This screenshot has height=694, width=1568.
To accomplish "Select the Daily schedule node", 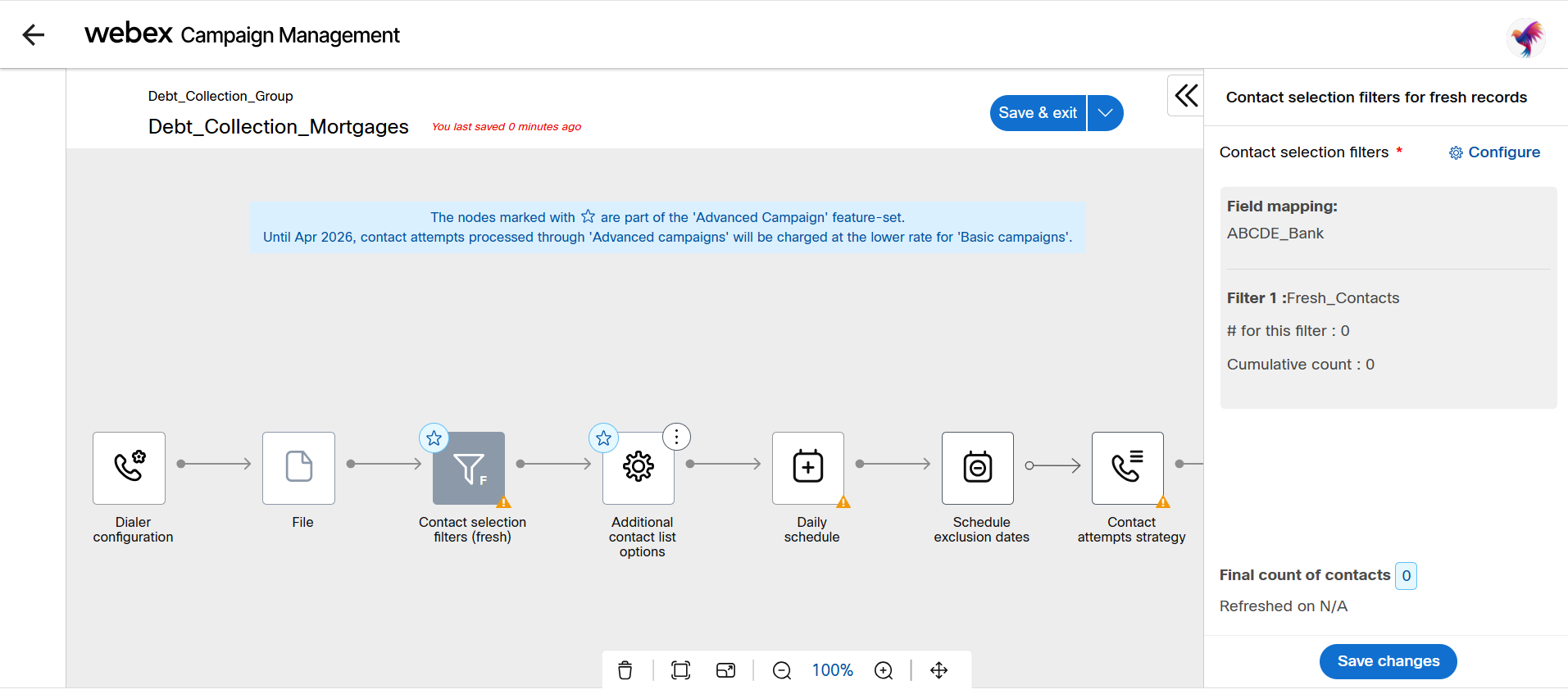I will tap(808, 468).
